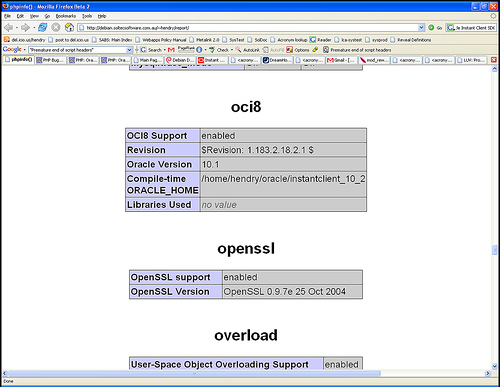Close the current tab with red X
The width and height of the screenshot is (500, 387).
(494, 60)
